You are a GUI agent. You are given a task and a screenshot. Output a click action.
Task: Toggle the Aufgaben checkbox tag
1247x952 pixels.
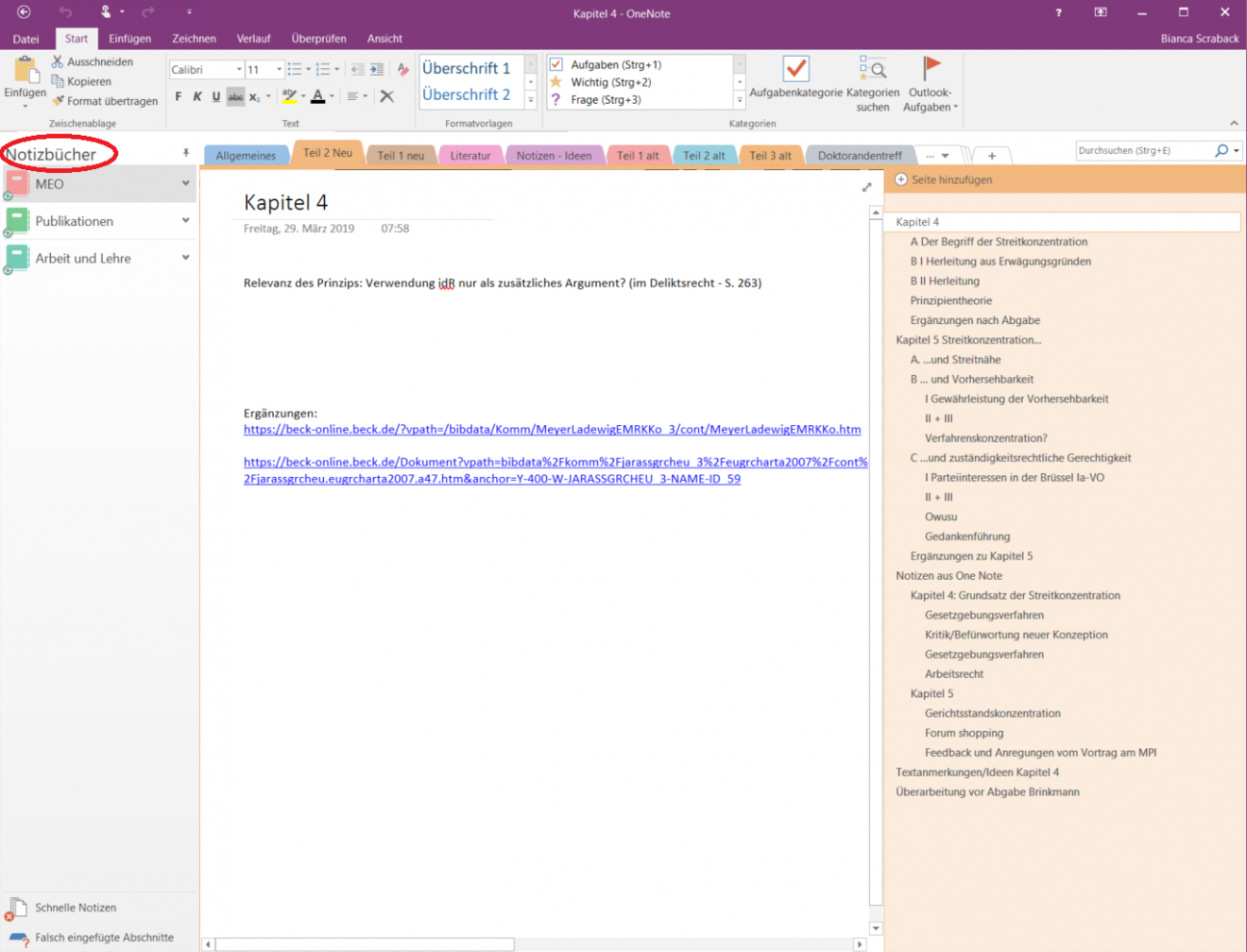coord(556,64)
